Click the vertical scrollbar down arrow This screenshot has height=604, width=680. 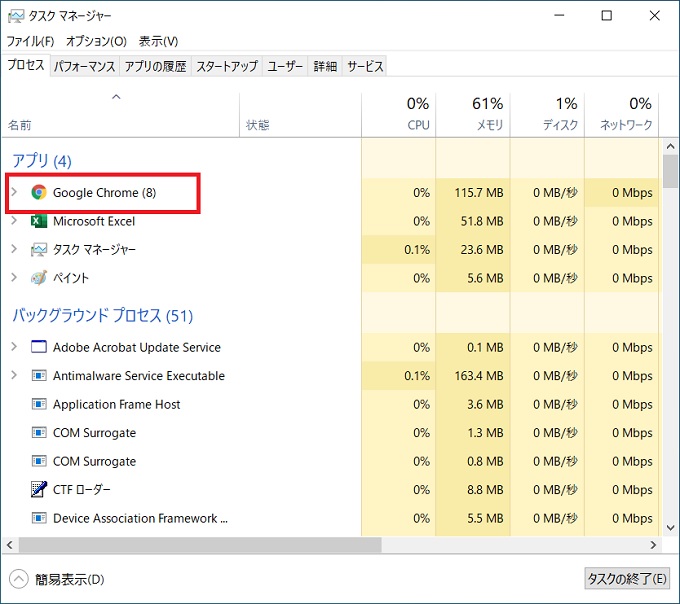pos(670,528)
